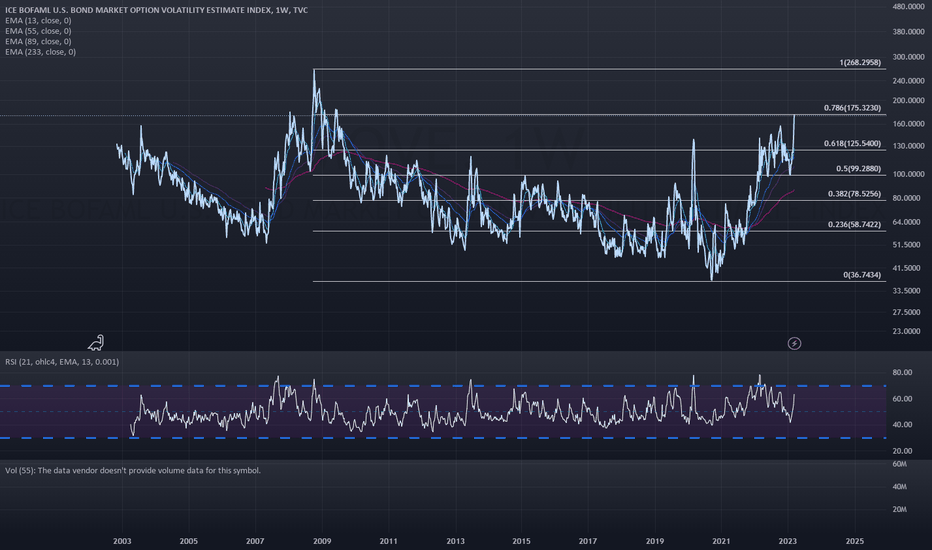The image size is (932, 550).
Task: Select the EMA (55, close, 0) legend
Action: point(38,31)
